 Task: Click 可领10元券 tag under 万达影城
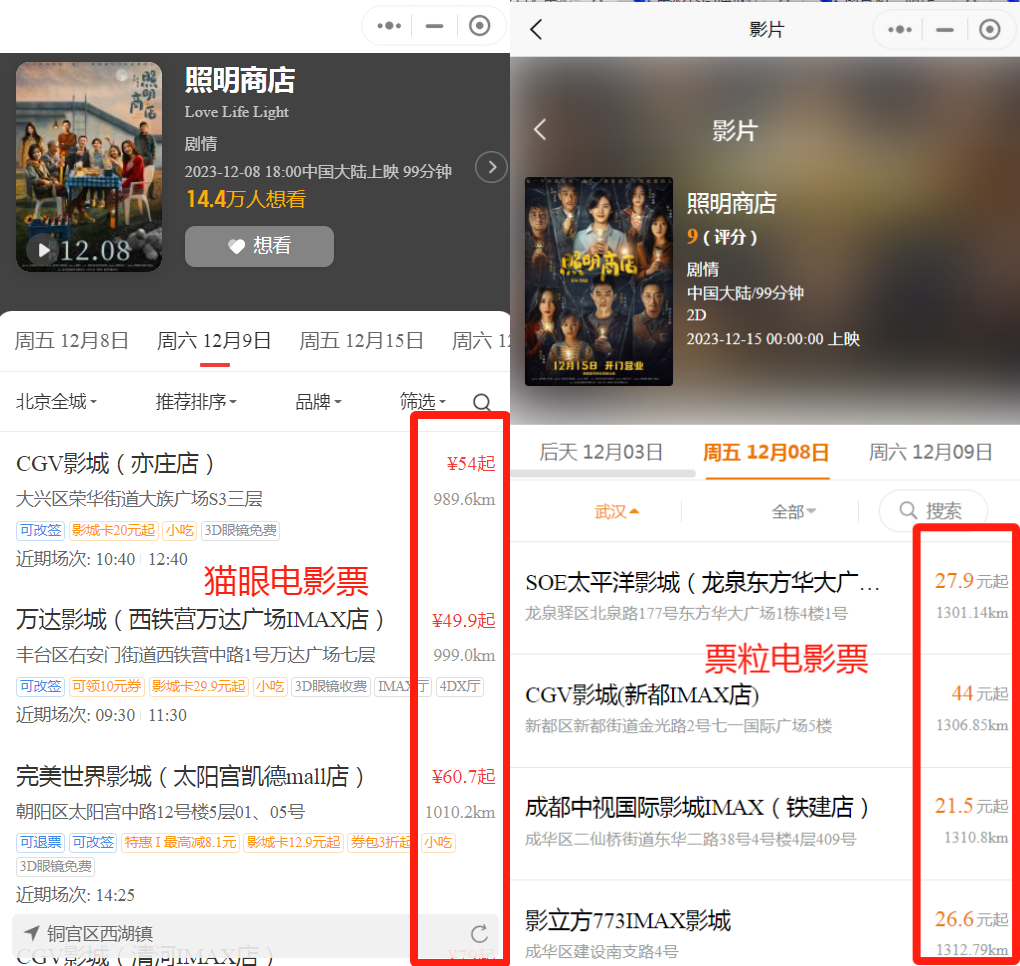[x=106, y=686]
